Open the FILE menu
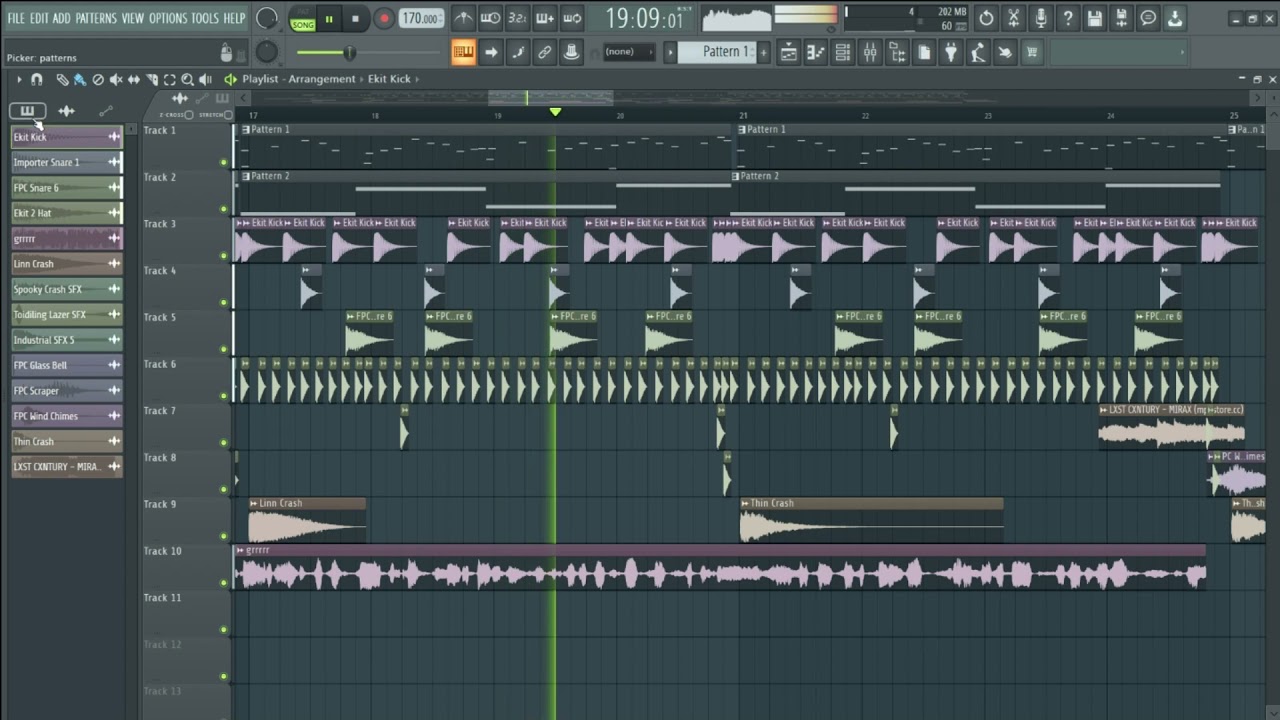 click(x=16, y=18)
